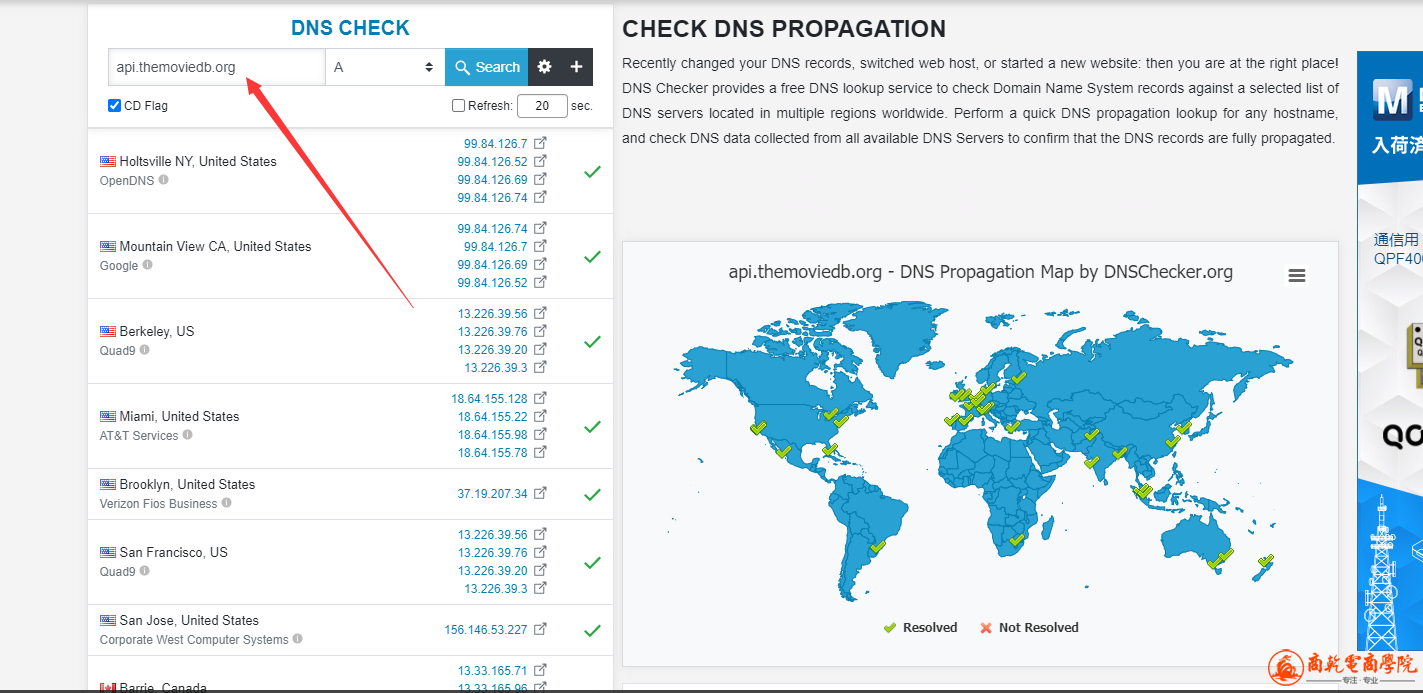
Task: Toggle Not Resolved legend item under map
Action: click(x=1029, y=628)
